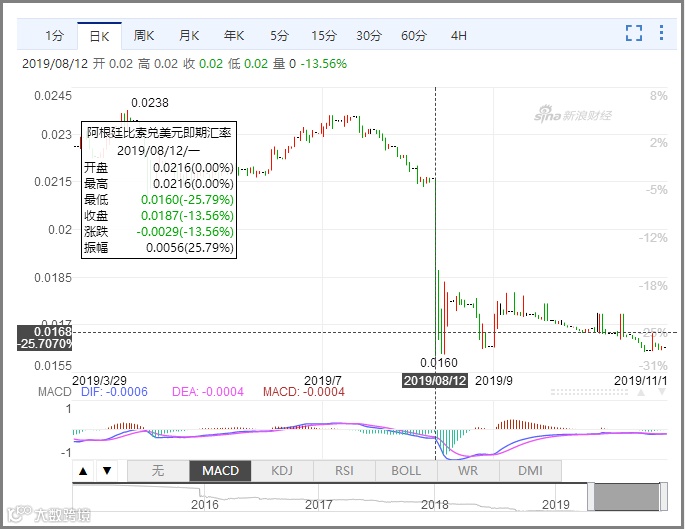Select the 5分 interval tab
The image size is (685, 529).
point(279,35)
